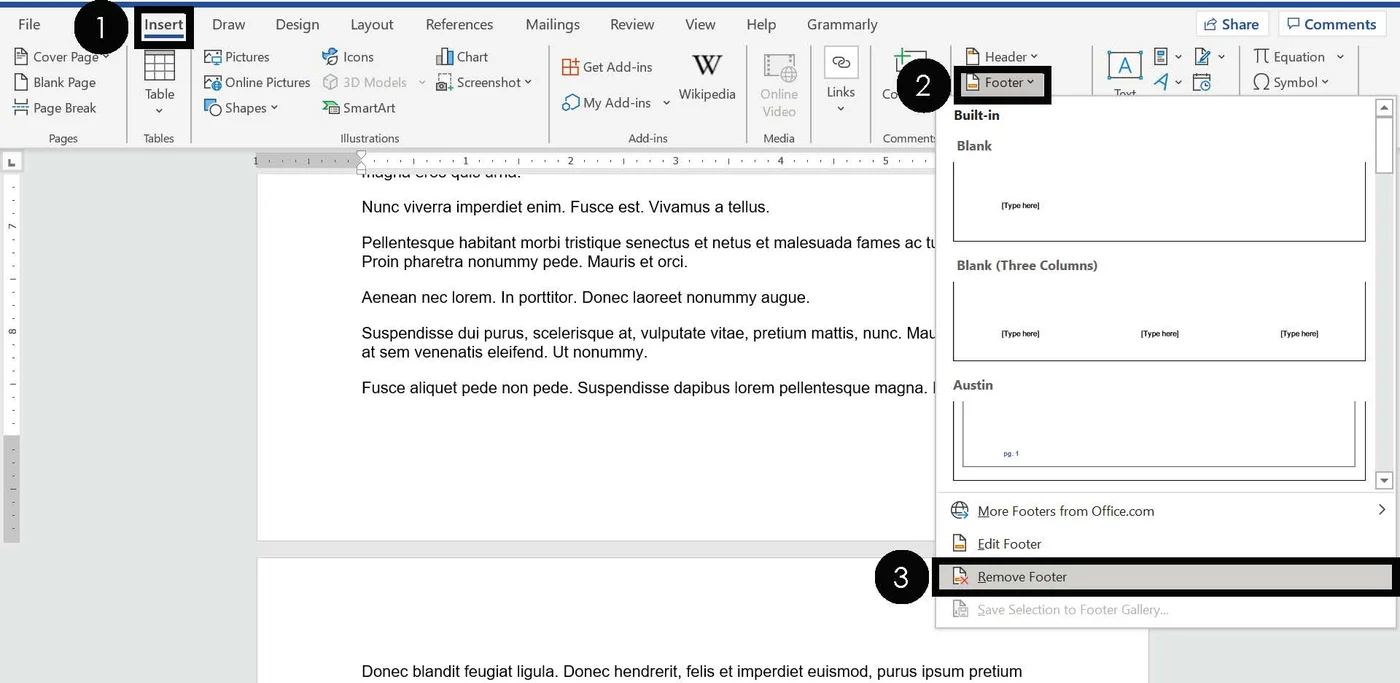The image size is (1400, 683).
Task: Open the Grammarly tab
Action: coord(842,24)
